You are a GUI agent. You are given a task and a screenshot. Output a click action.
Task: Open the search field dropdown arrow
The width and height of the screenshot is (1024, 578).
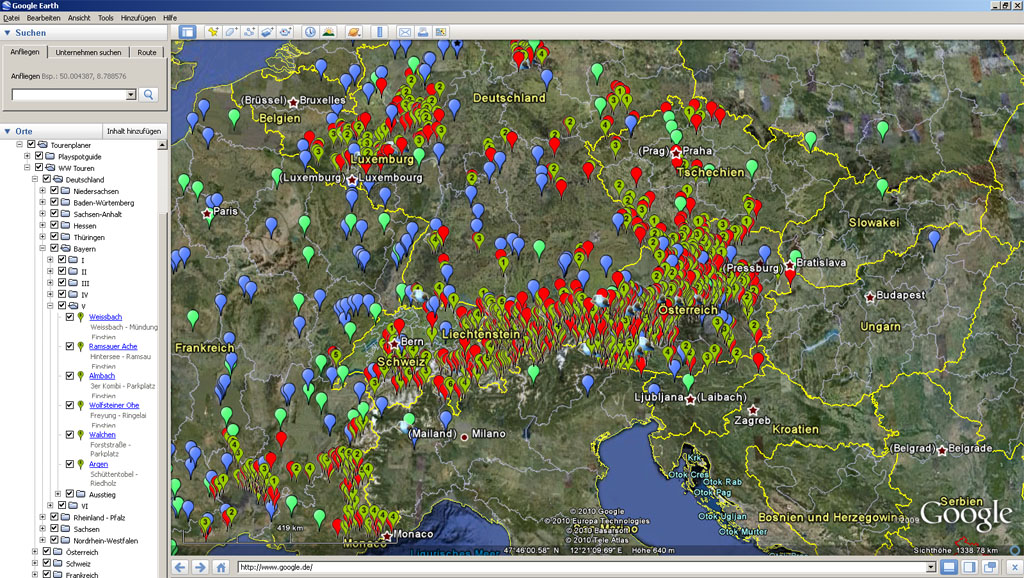tap(131, 95)
